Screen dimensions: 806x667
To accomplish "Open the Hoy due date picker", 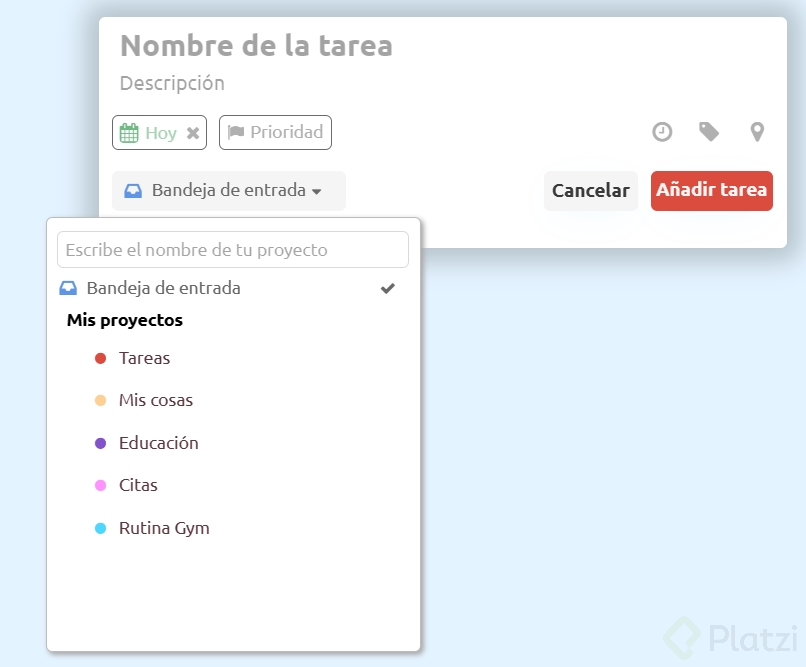I will click(x=160, y=133).
